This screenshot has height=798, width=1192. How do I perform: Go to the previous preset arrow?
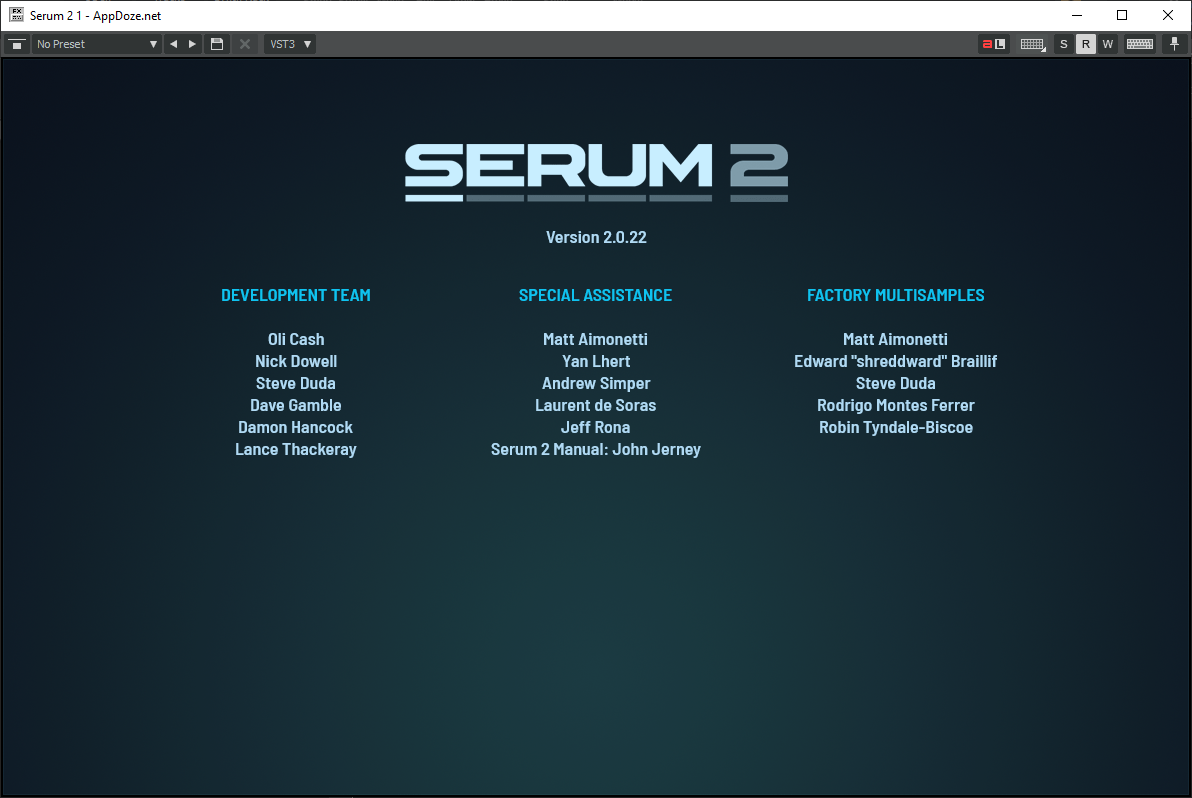[x=173, y=44]
